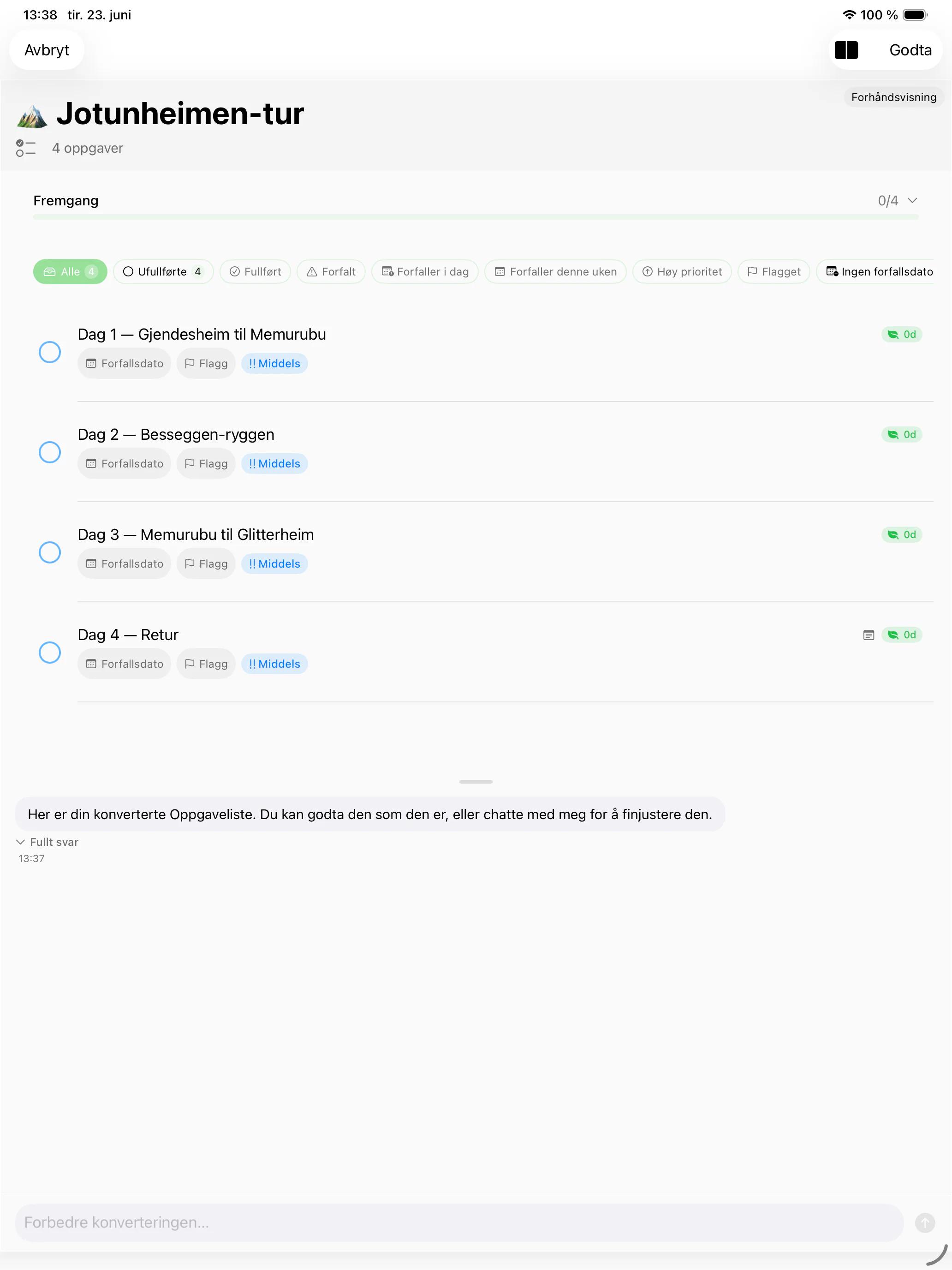The image size is (952, 1270).
Task: Cancel with the Avbryt button
Action: (47, 50)
